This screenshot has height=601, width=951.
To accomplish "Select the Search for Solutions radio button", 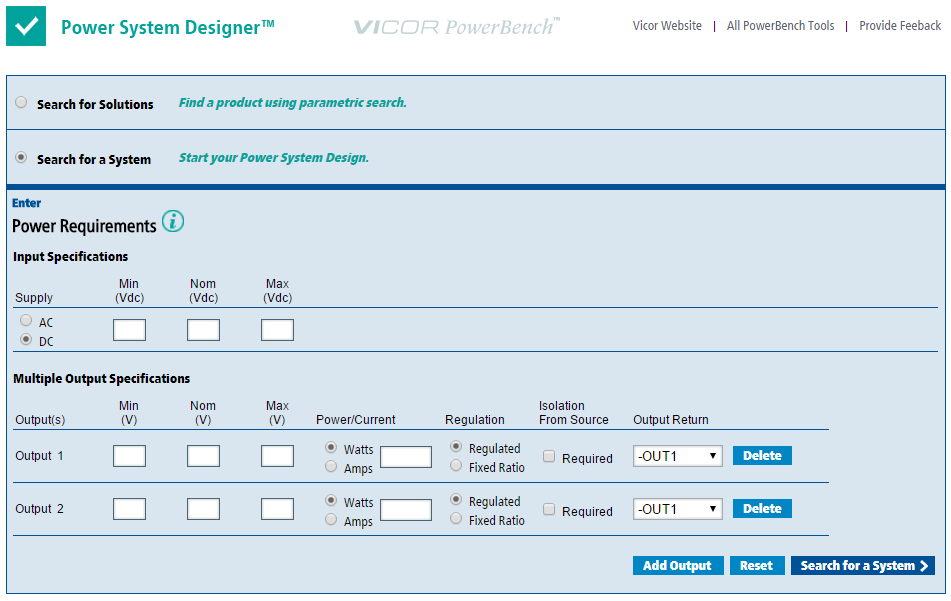I will point(21,102).
